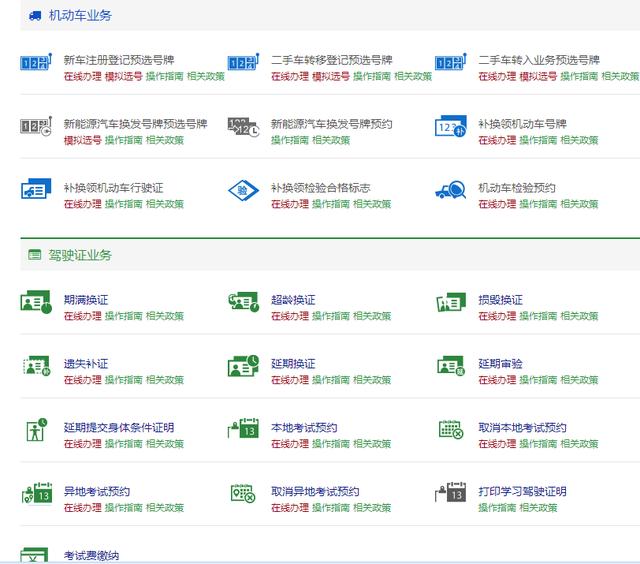Click the 异地考试预约 calendar icon
The width and height of the screenshot is (640, 564).
click(37, 493)
